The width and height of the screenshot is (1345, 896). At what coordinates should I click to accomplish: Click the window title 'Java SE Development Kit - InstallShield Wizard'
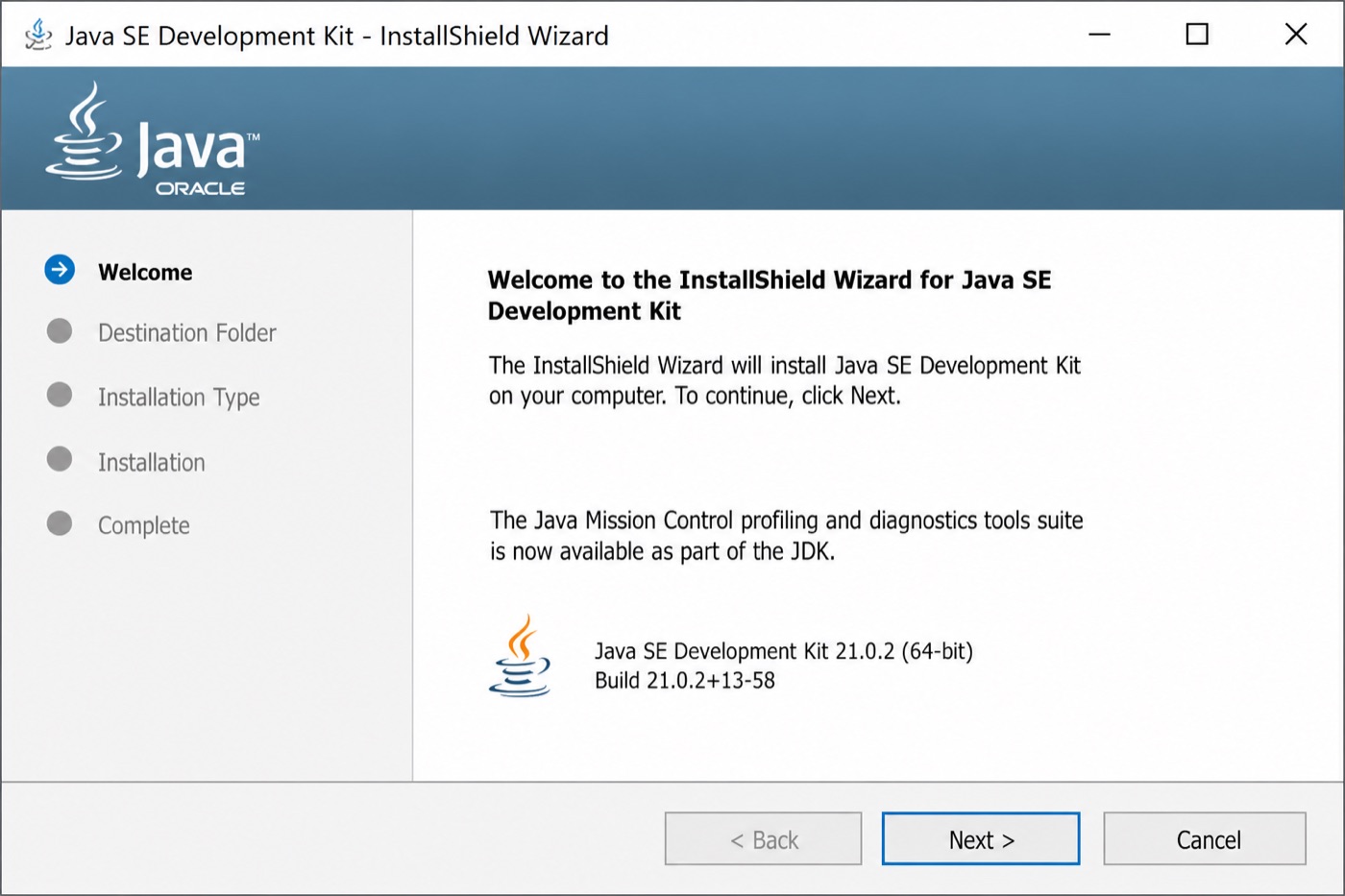[337, 36]
